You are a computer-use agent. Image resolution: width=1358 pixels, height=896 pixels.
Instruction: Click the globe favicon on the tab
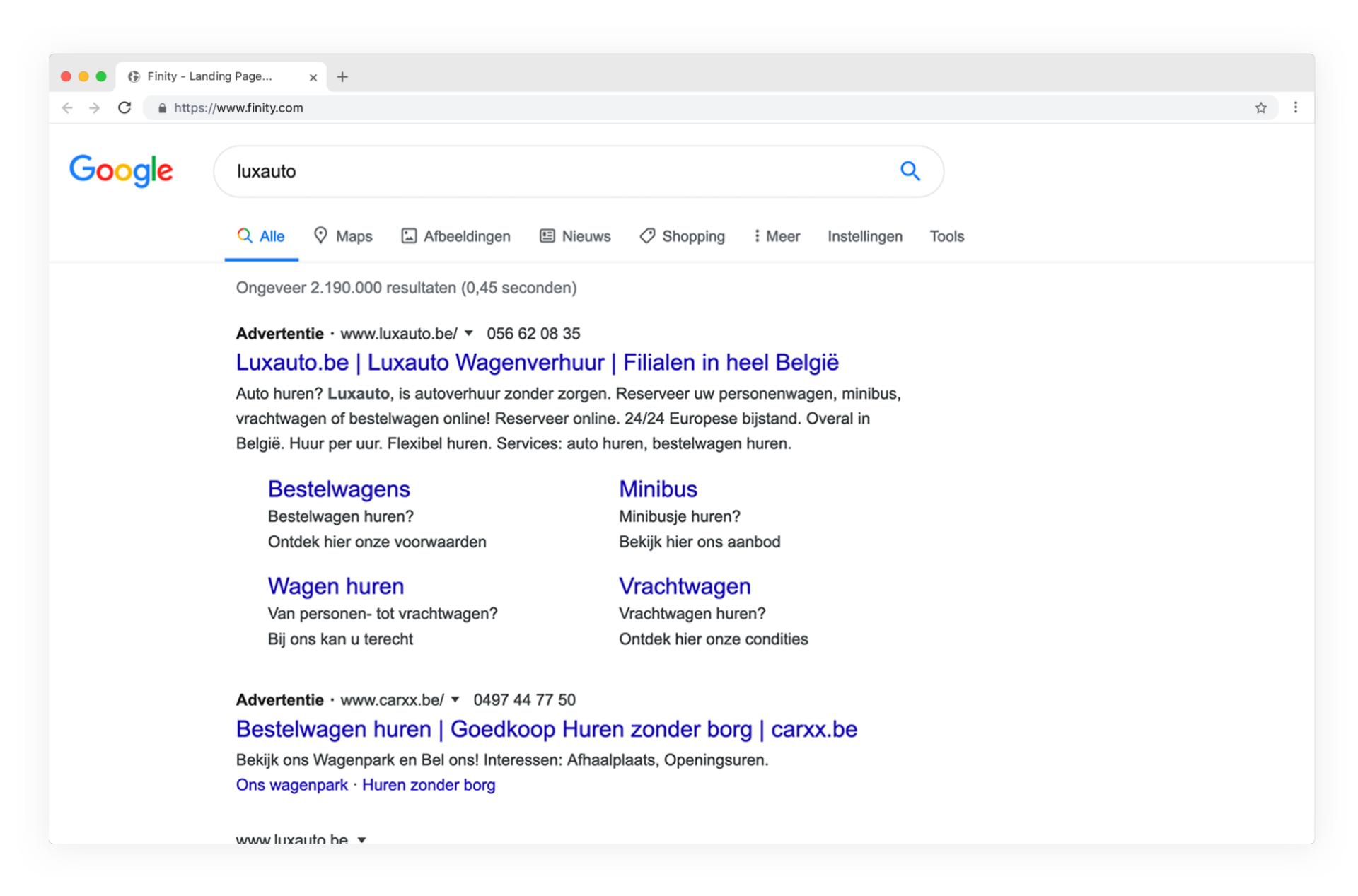pos(134,76)
